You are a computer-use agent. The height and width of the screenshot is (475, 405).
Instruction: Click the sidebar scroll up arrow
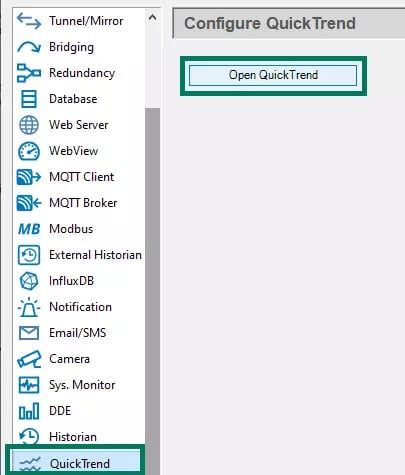(x=153, y=17)
